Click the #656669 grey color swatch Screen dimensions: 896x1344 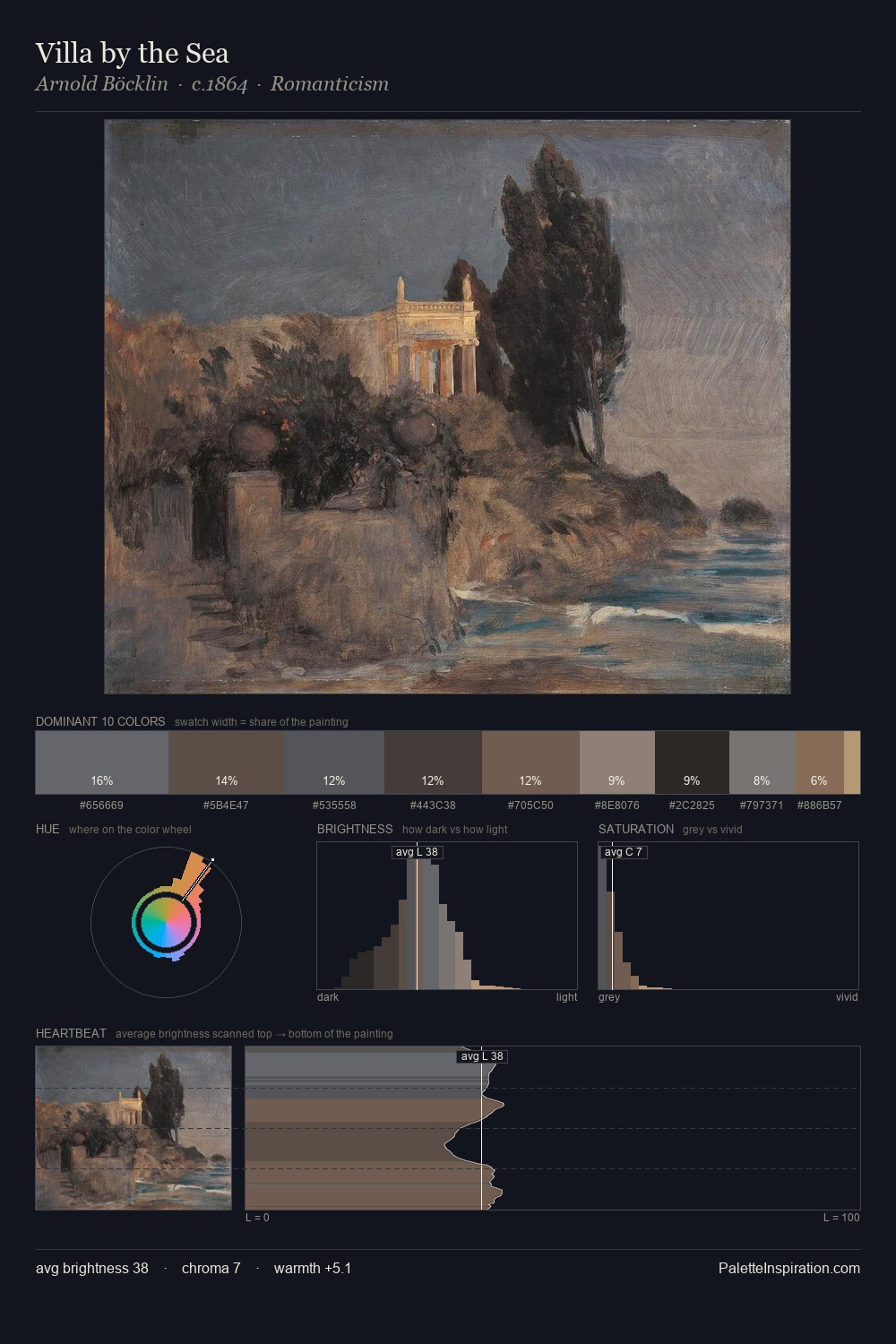pyautogui.click(x=102, y=762)
